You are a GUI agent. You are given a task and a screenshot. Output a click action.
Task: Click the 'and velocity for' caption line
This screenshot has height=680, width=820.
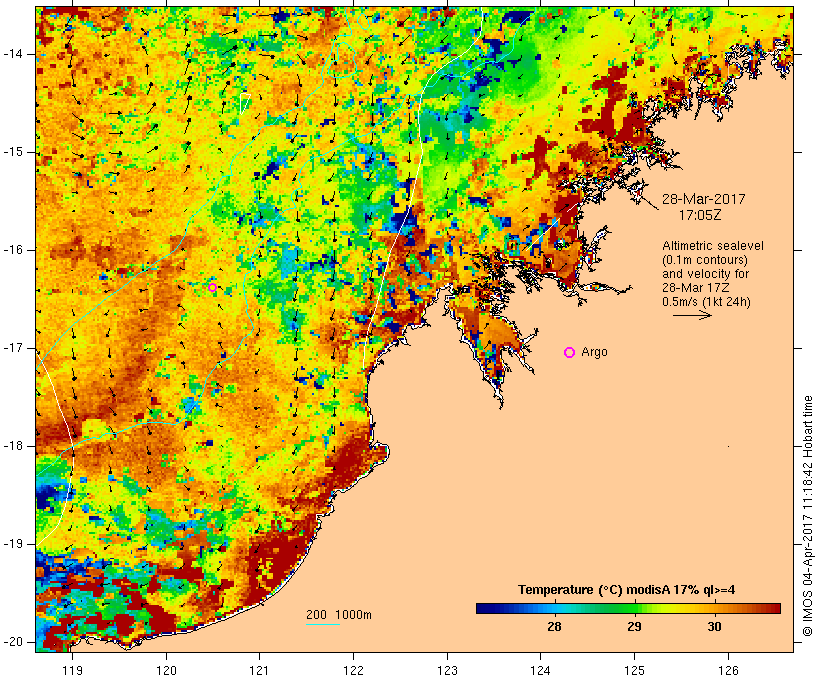click(705, 274)
